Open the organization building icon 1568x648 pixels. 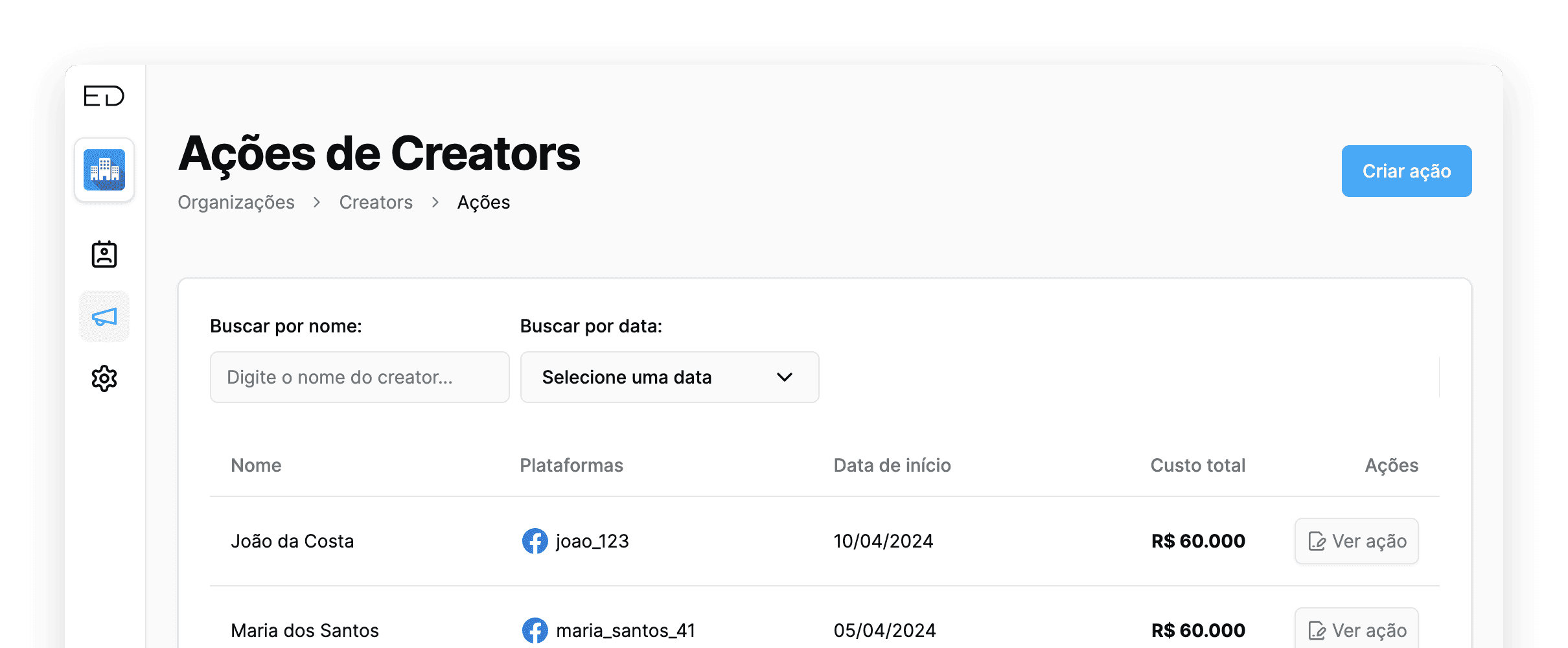[x=104, y=170]
